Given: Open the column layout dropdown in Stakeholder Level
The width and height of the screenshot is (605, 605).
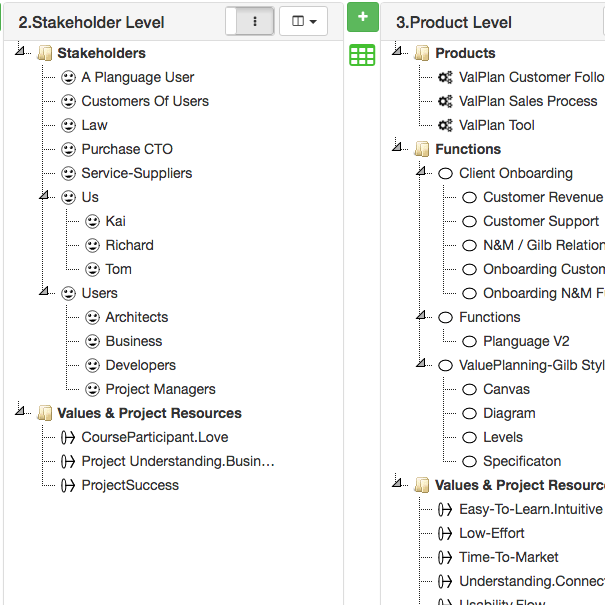Looking at the screenshot, I should tap(304, 21).
